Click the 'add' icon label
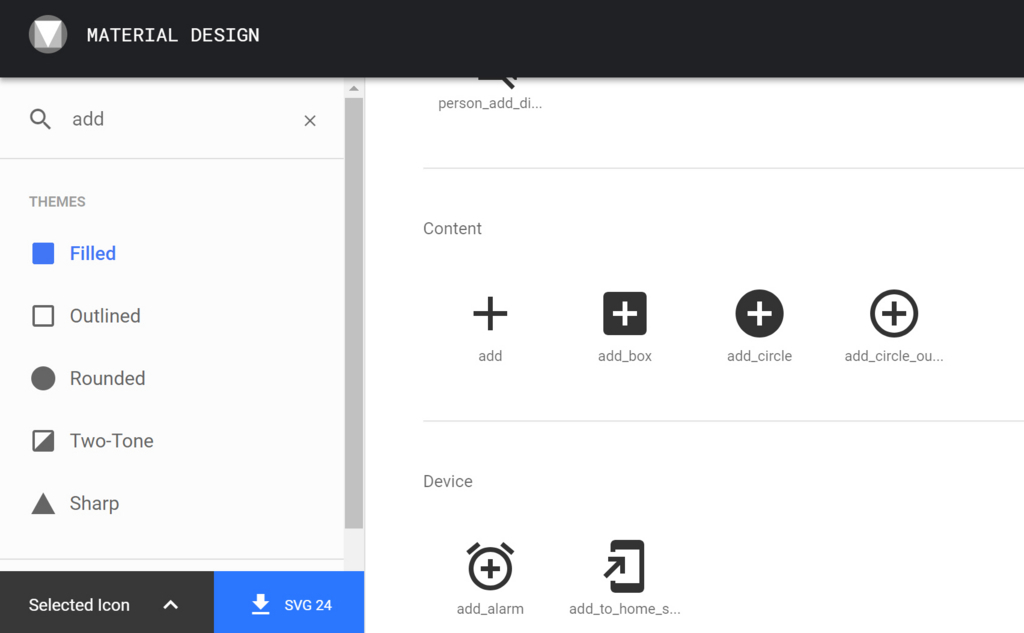 pyautogui.click(x=490, y=356)
